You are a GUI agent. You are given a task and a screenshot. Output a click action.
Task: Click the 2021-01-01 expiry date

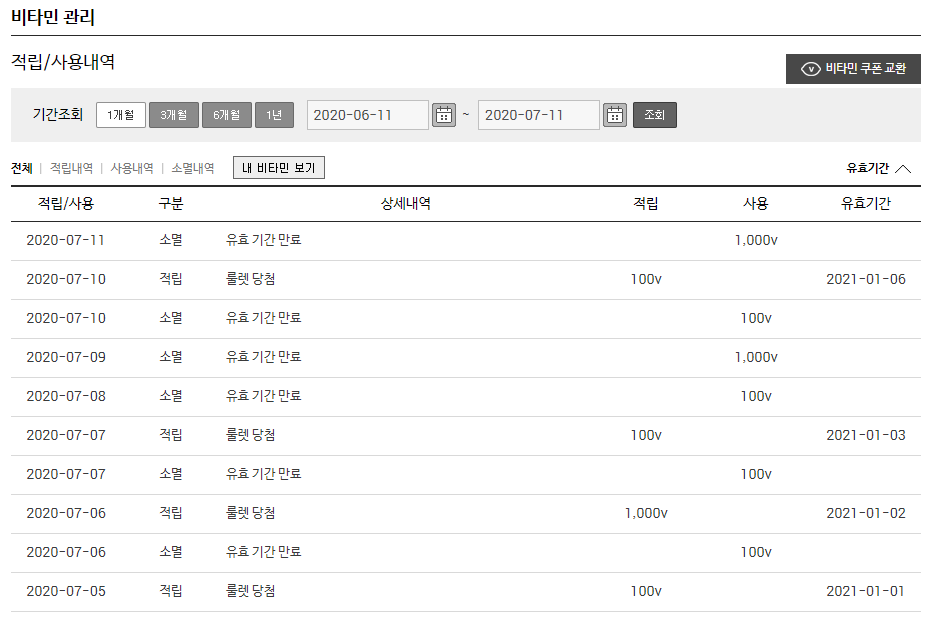coord(865,591)
